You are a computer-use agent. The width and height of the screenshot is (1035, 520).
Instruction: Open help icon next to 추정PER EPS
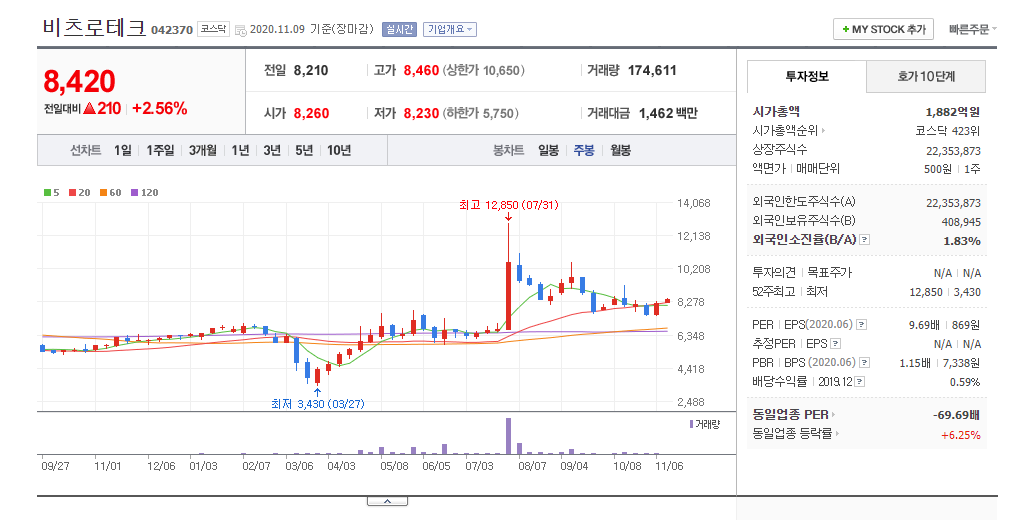click(836, 344)
